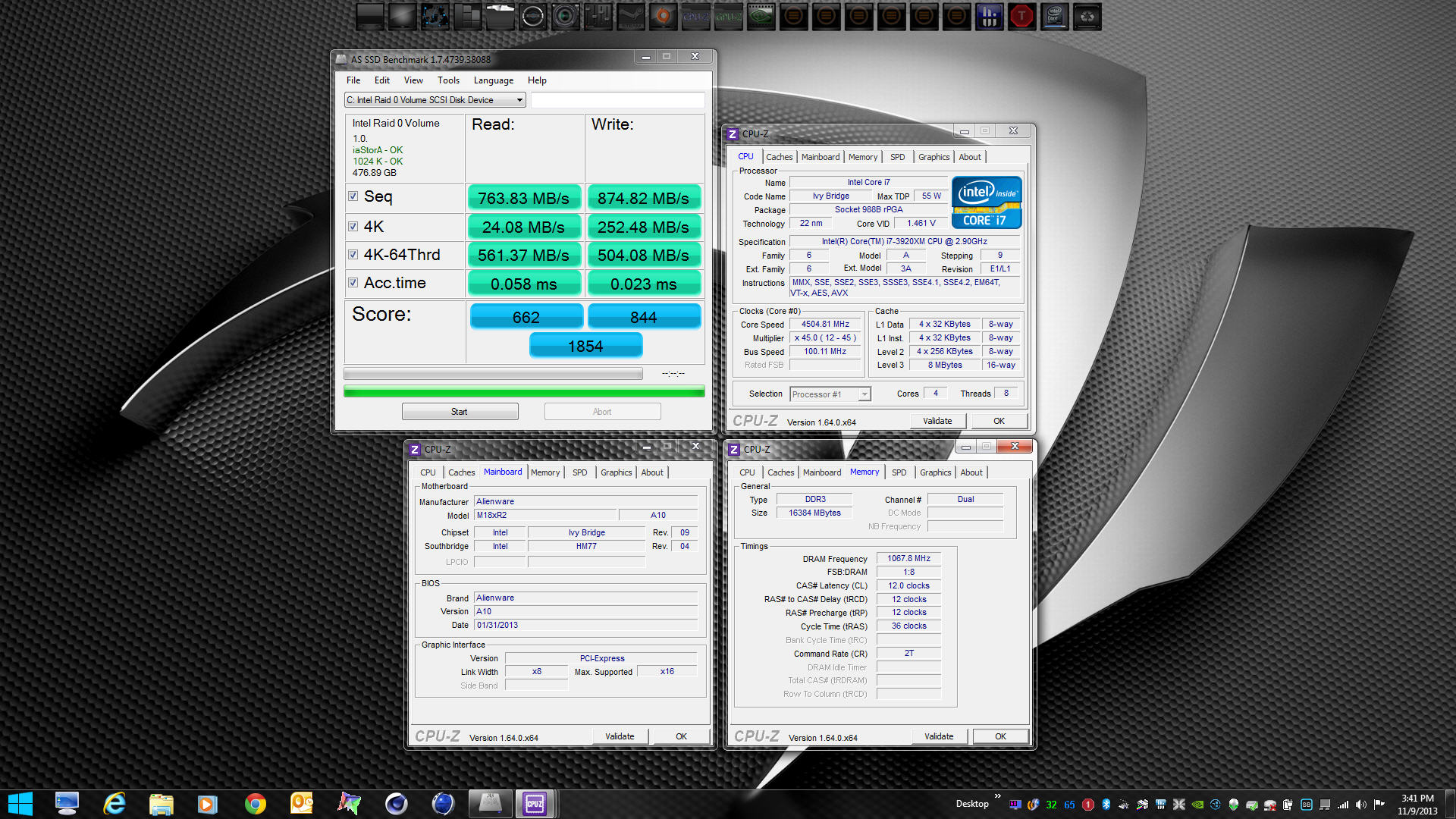
Task: Open the View menu in AS SSD Benchmark
Action: [413, 80]
